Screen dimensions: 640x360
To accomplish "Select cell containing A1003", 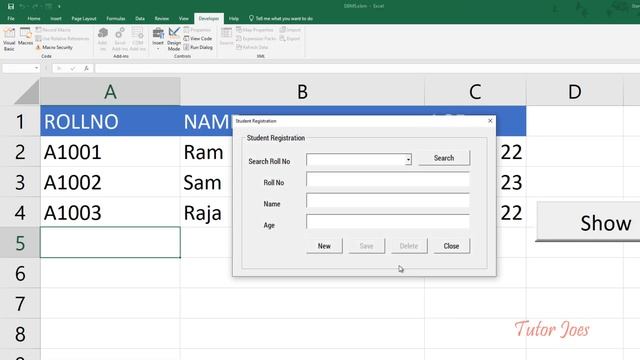I will (x=110, y=213).
